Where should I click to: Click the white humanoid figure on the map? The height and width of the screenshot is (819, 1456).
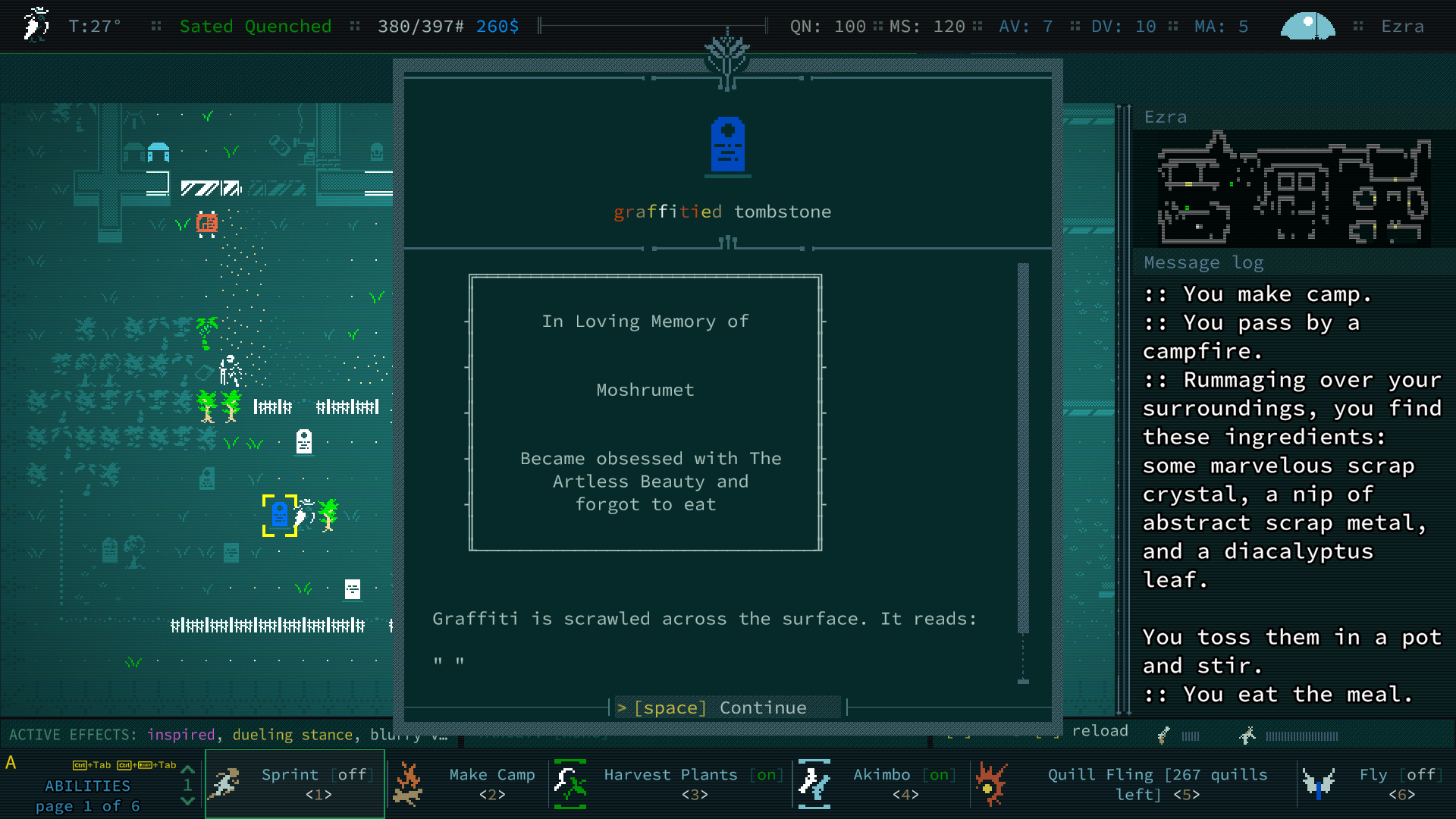click(x=231, y=370)
